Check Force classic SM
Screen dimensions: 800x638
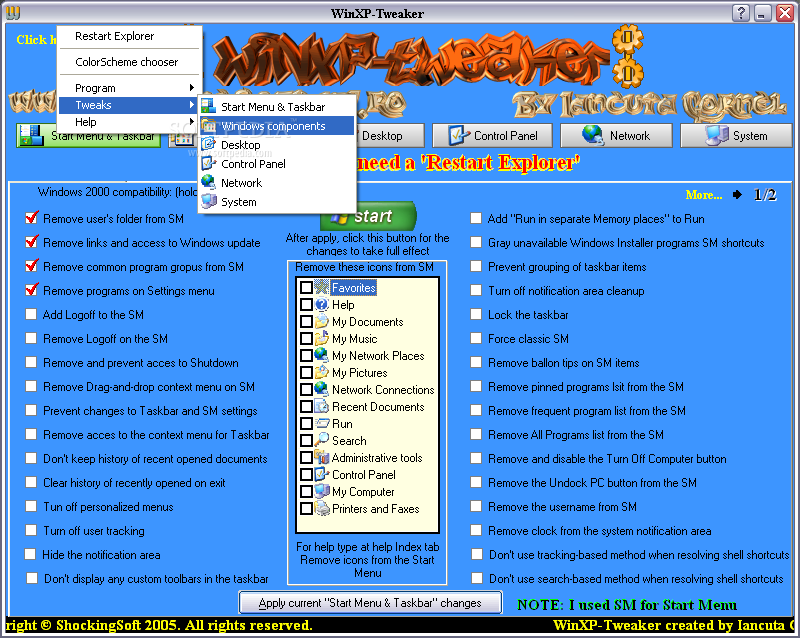476,338
